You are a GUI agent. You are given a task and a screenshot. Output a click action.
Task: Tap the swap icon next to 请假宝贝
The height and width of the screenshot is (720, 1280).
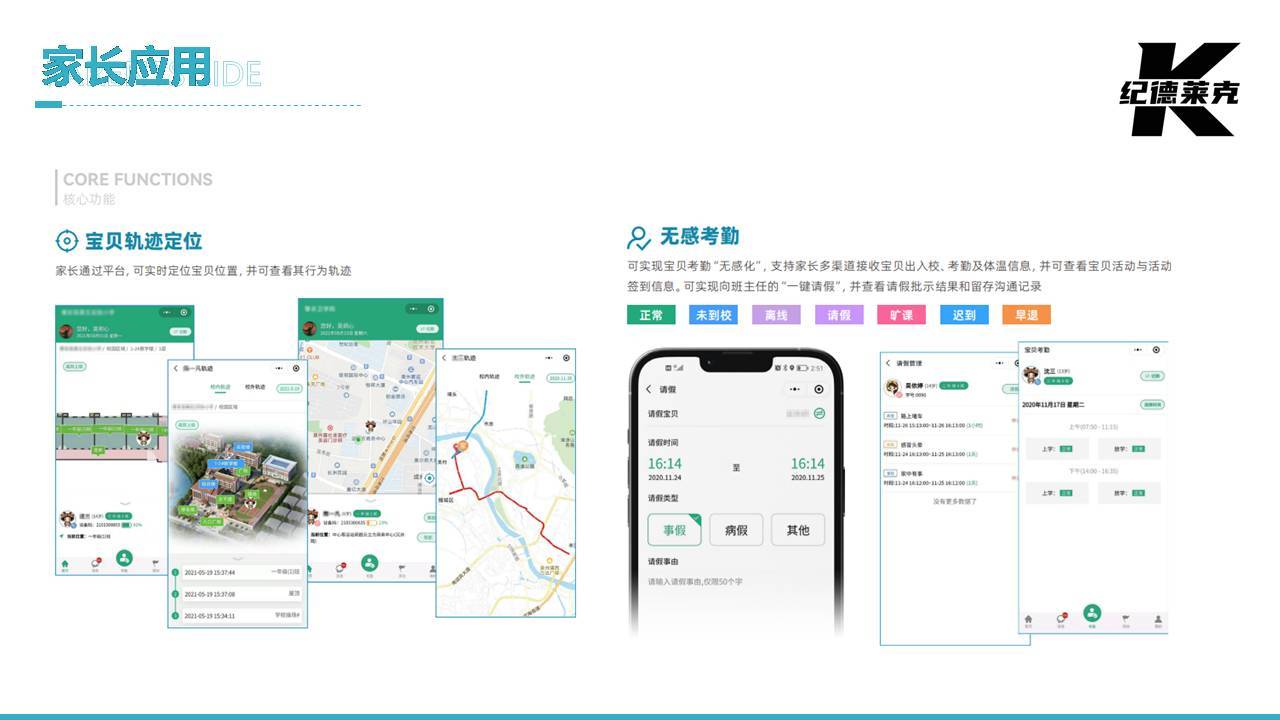coord(821,412)
